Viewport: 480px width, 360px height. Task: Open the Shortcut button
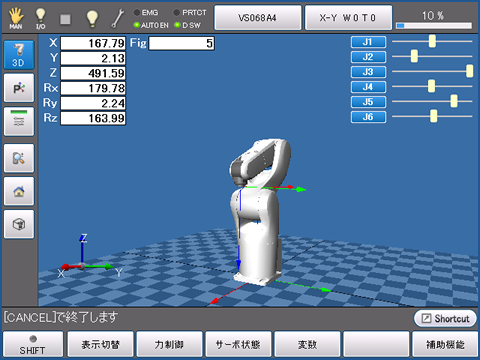(445, 318)
